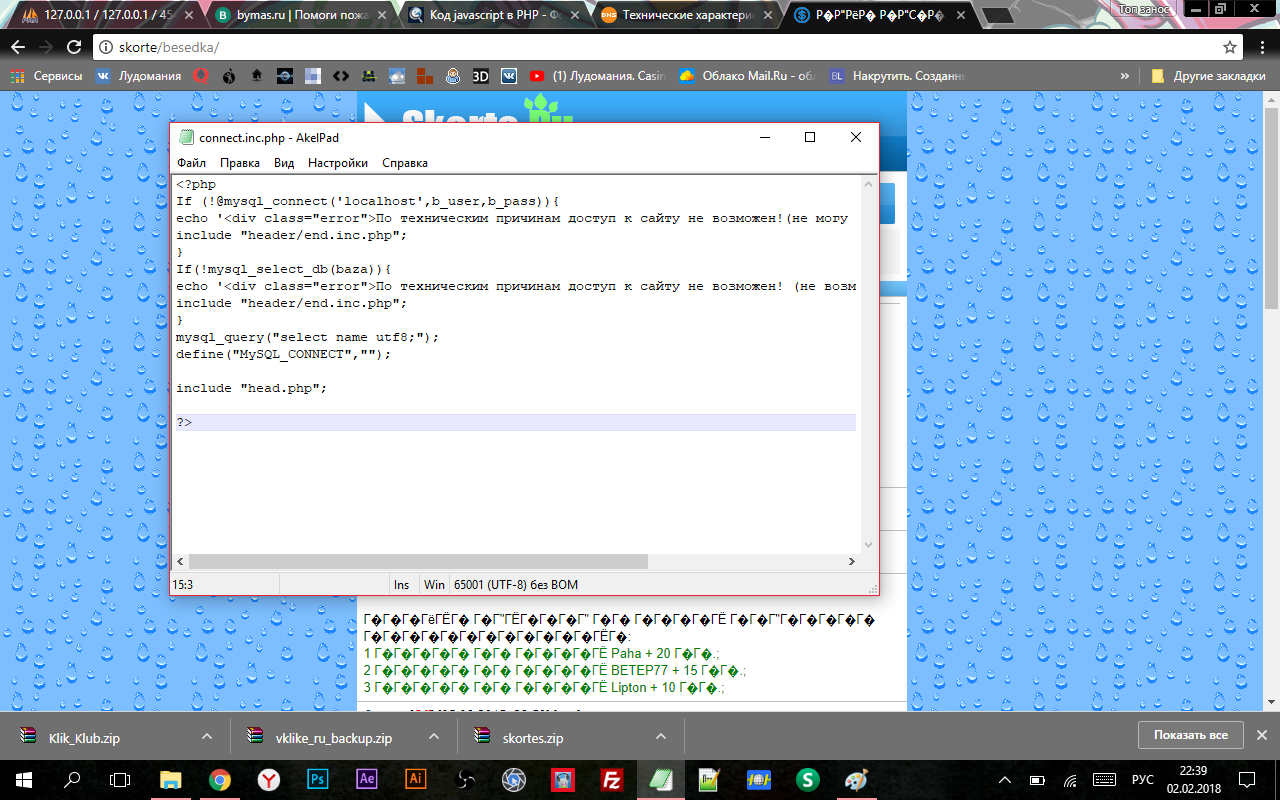Open FileZilla from the taskbar
1280x800 pixels.
pyautogui.click(x=612, y=780)
